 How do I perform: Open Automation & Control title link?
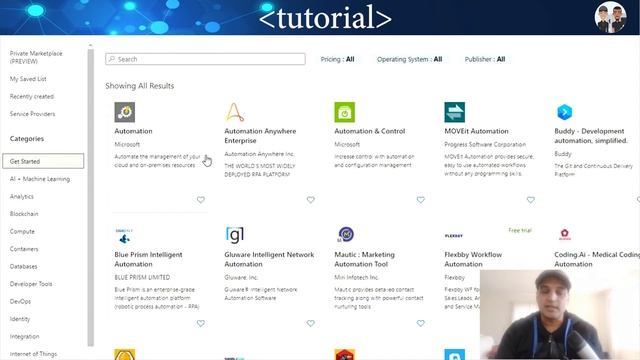[370, 131]
